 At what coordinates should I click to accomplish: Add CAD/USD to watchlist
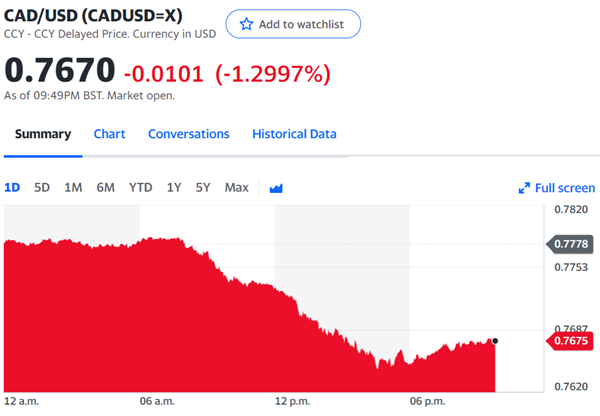pyautogui.click(x=293, y=24)
